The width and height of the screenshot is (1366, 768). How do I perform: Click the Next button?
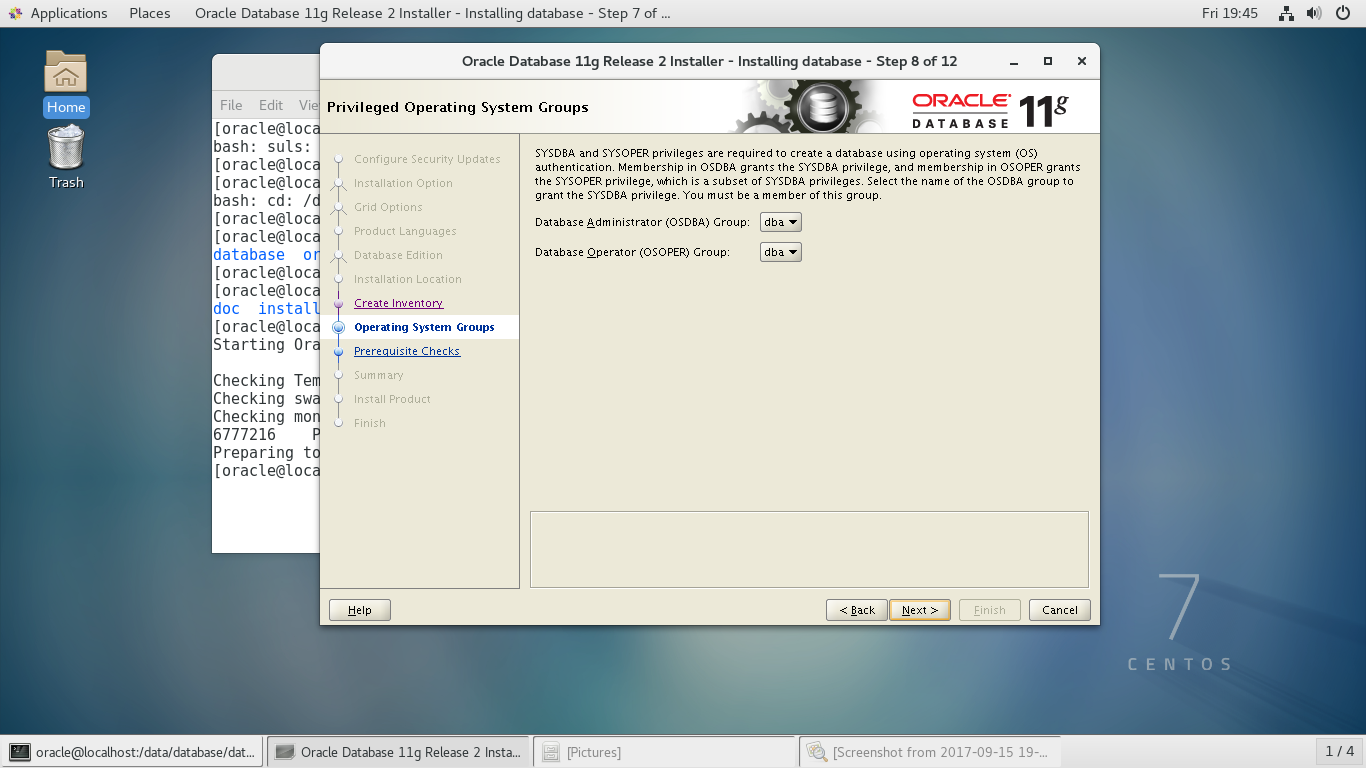(920, 610)
